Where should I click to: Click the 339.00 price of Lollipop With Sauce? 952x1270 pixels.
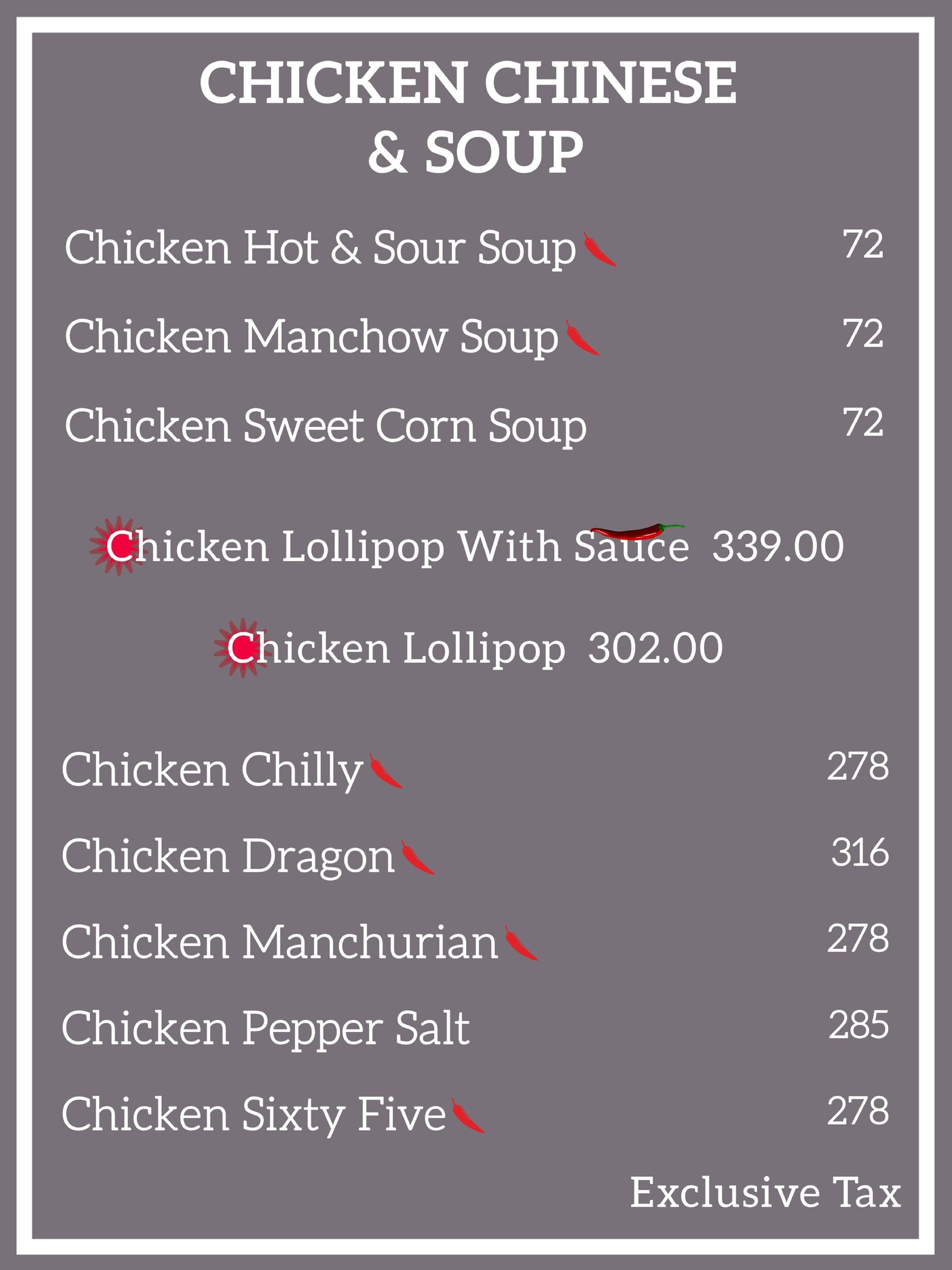[x=778, y=546]
